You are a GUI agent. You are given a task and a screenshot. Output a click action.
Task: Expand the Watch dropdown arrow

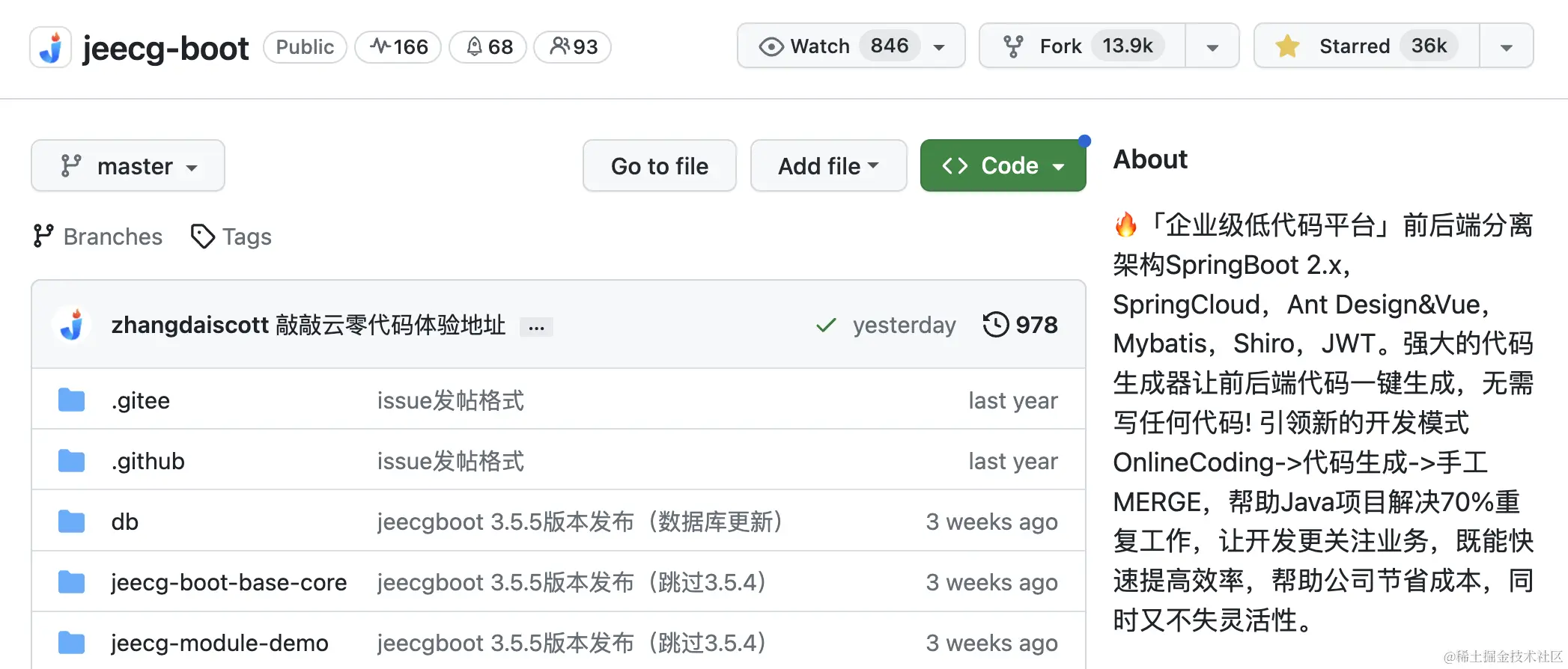pos(939,47)
